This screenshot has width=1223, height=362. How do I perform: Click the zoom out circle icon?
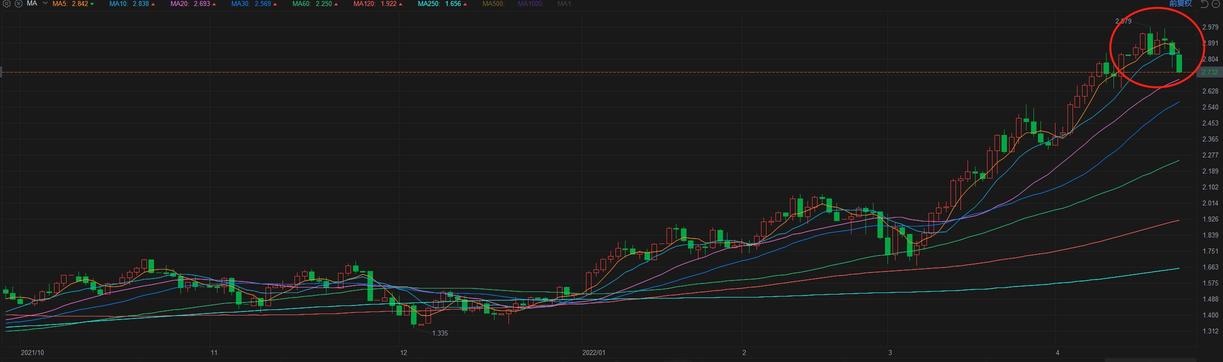pos(1216,4)
